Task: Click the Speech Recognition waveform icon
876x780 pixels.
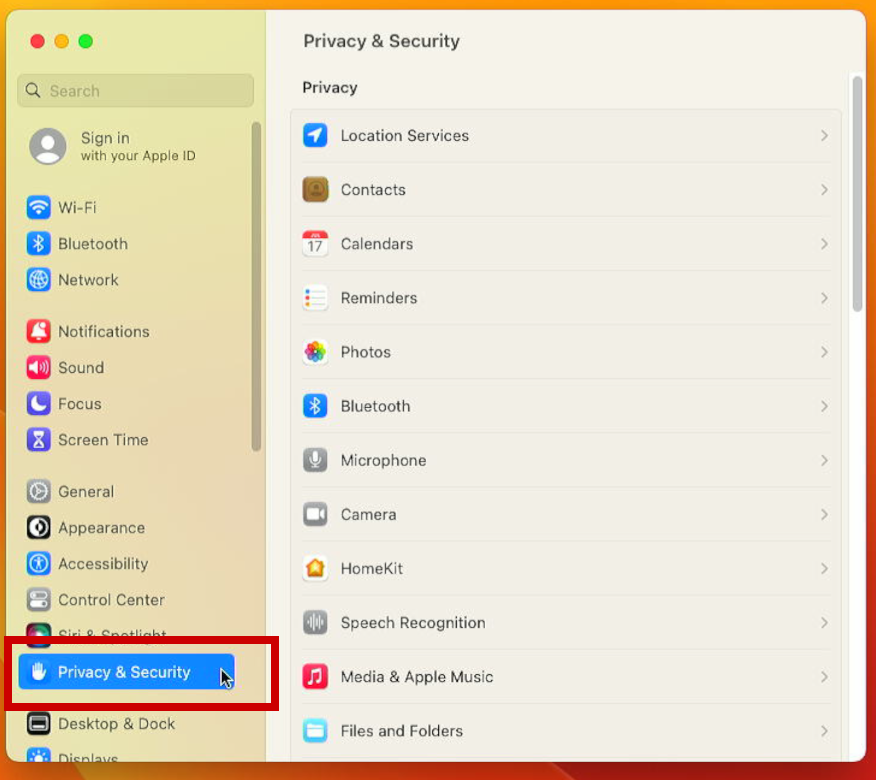Action: pyautogui.click(x=315, y=622)
